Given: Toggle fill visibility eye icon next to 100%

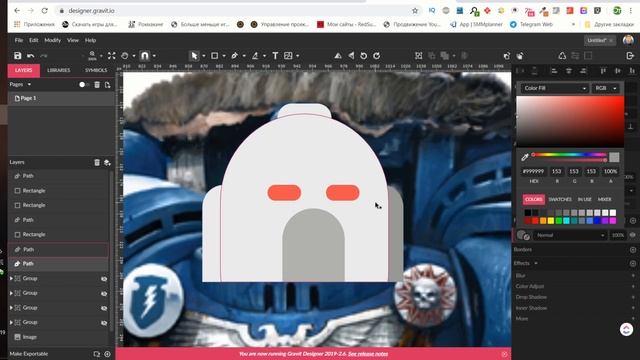Looking at the screenshot, I should (632, 235).
